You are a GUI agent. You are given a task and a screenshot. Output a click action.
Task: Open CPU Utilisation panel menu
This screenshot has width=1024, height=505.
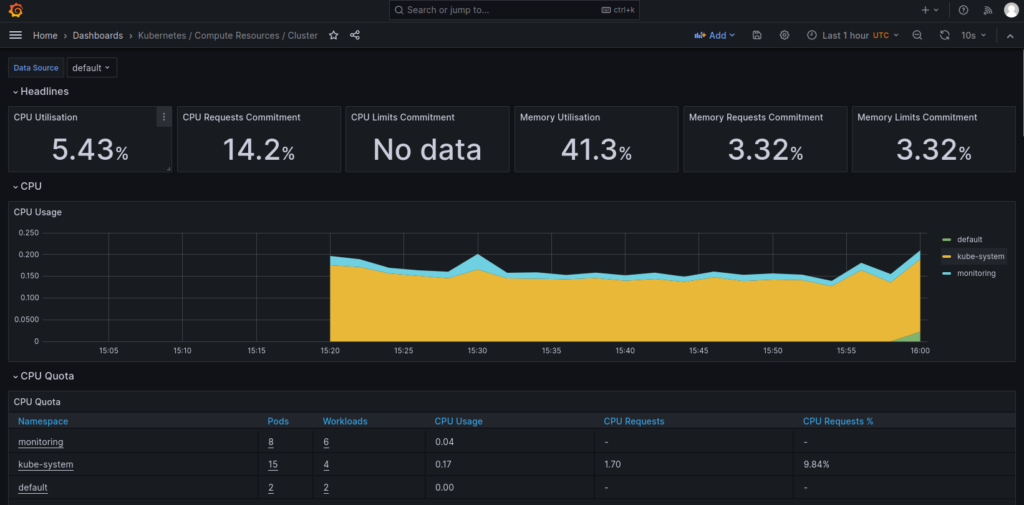163,117
